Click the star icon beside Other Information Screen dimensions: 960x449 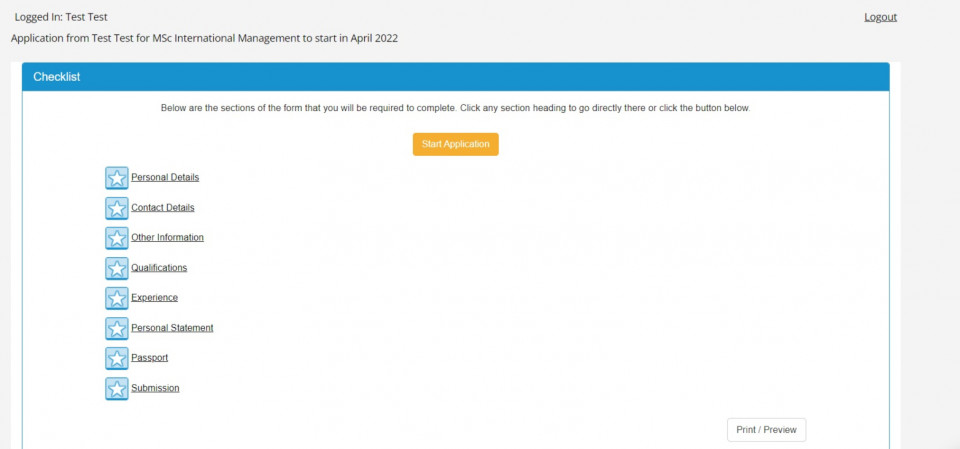[116, 238]
